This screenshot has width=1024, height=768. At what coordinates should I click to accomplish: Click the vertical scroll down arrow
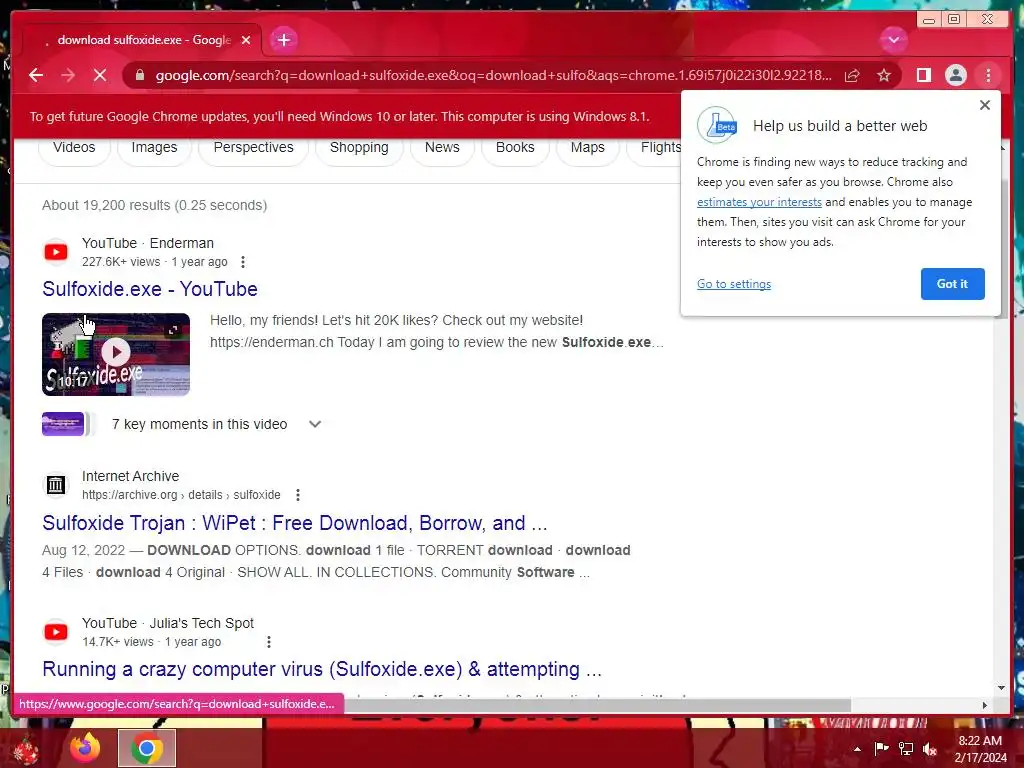point(1002,688)
